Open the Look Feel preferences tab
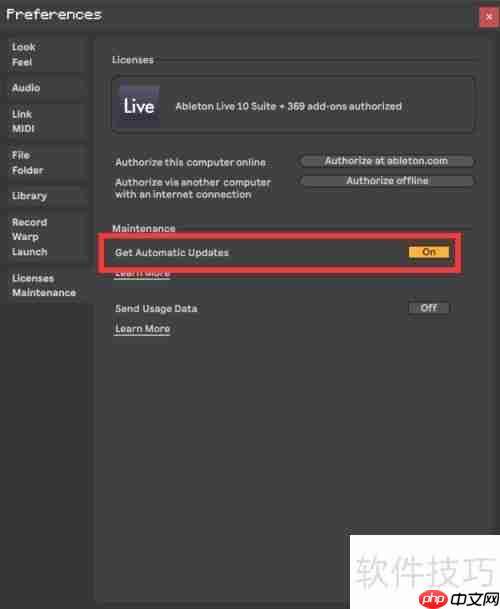The image size is (500, 609). tap(47, 55)
